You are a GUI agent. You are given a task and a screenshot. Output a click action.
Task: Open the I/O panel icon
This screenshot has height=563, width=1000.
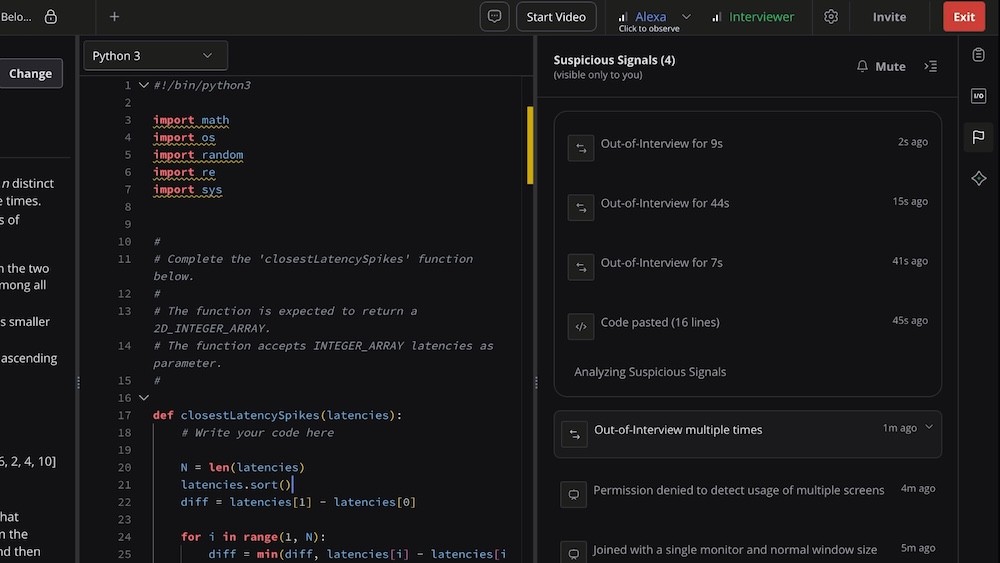click(x=978, y=96)
